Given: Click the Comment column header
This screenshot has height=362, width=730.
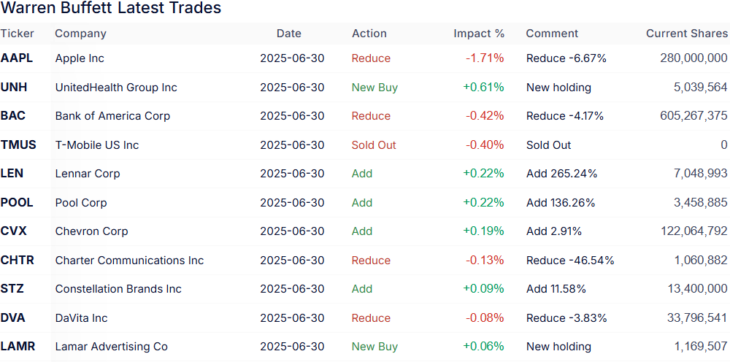Looking at the screenshot, I should click(x=552, y=34).
